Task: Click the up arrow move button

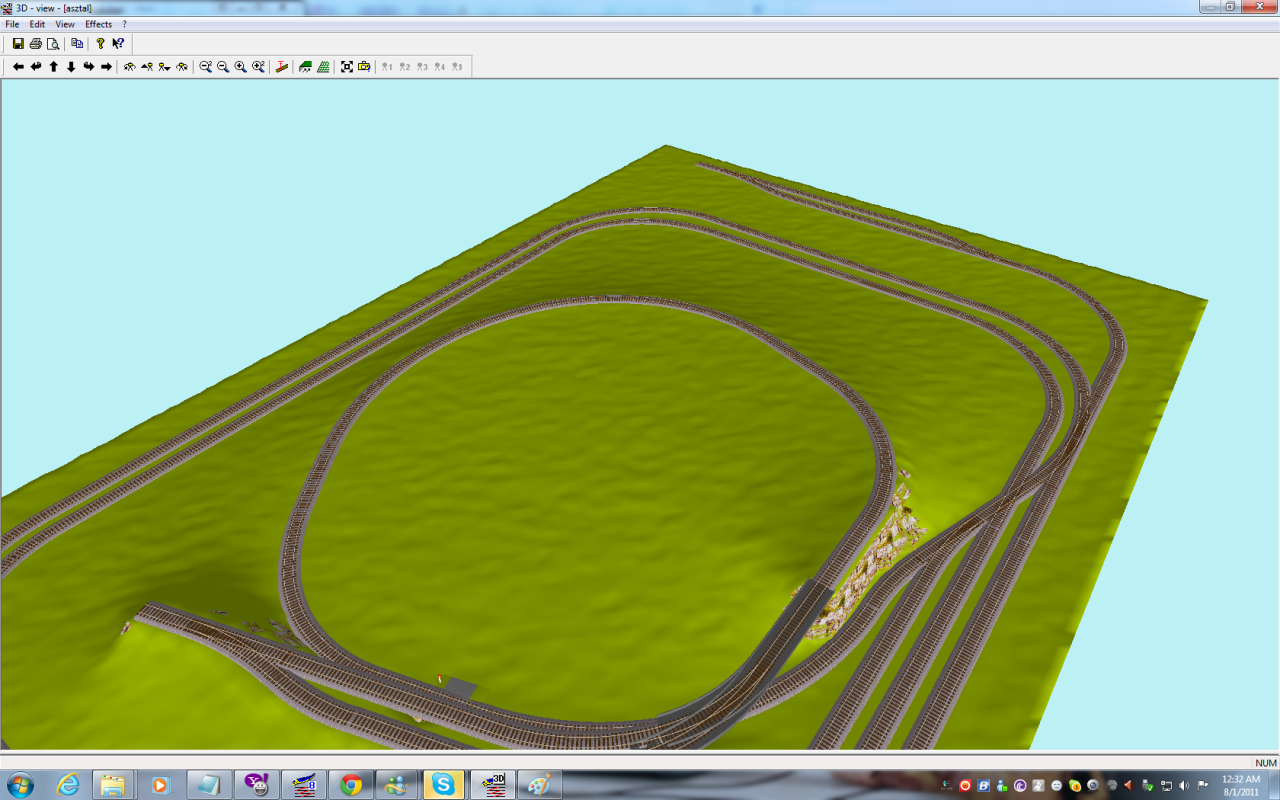Action: pos(54,67)
